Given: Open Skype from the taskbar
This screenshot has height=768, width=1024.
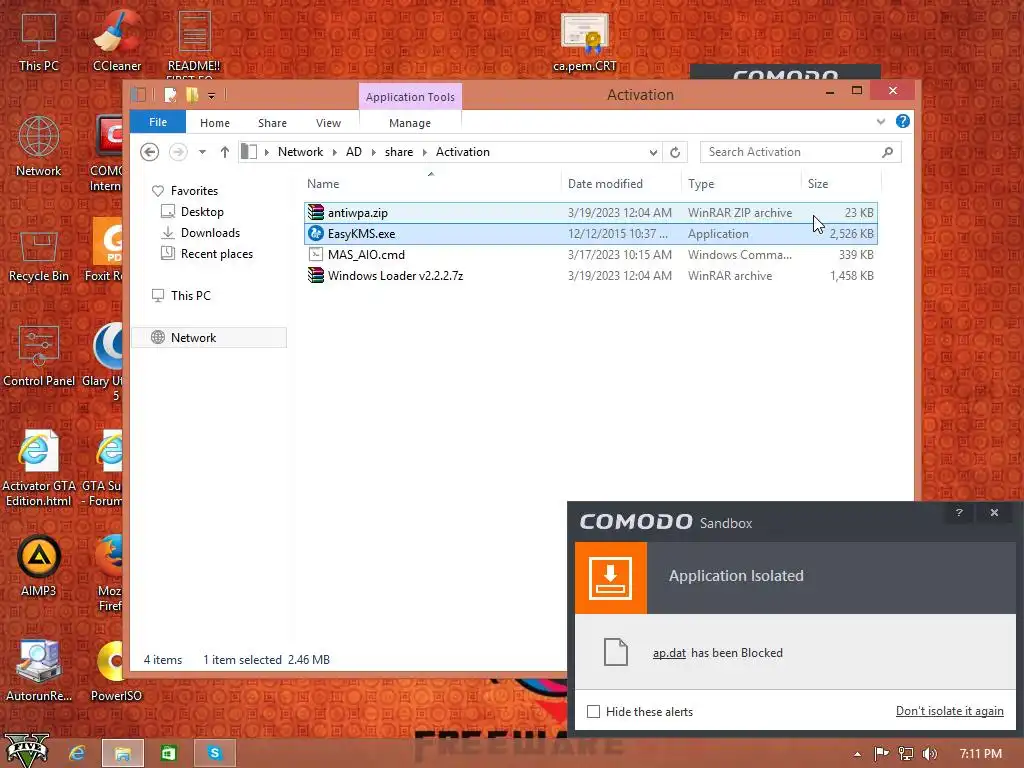Looking at the screenshot, I should pyautogui.click(x=214, y=754).
